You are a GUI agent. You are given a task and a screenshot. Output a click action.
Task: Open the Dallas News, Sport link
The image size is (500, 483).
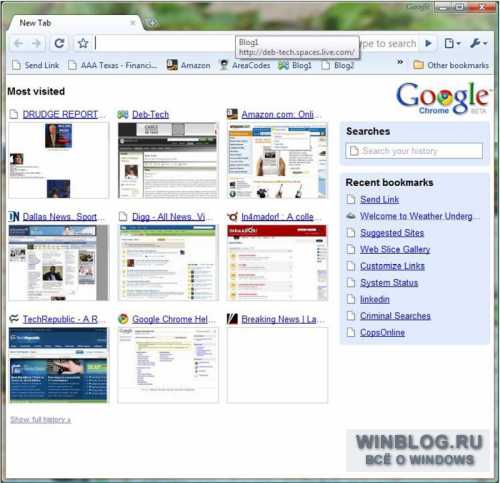(x=60, y=217)
